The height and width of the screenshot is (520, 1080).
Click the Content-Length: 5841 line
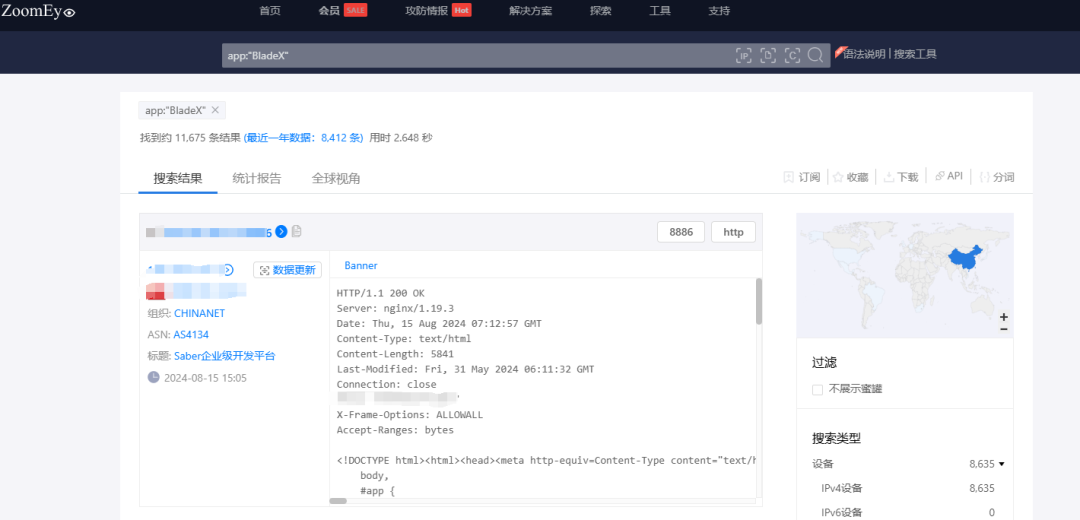[395, 354]
